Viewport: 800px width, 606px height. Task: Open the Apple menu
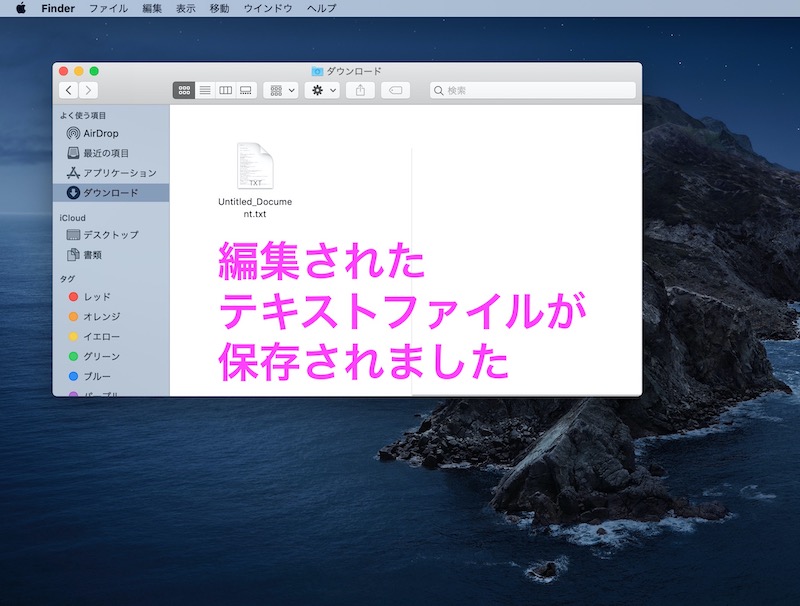coord(20,8)
